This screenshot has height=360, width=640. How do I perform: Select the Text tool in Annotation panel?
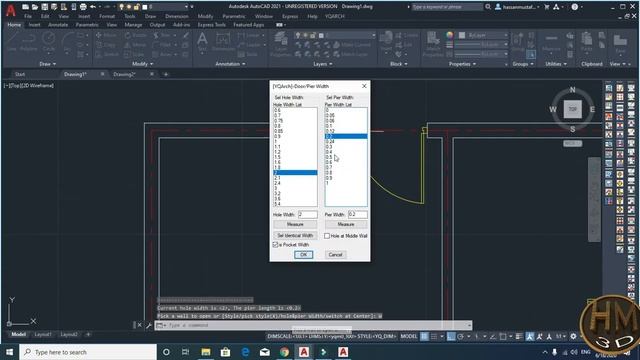(202, 42)
